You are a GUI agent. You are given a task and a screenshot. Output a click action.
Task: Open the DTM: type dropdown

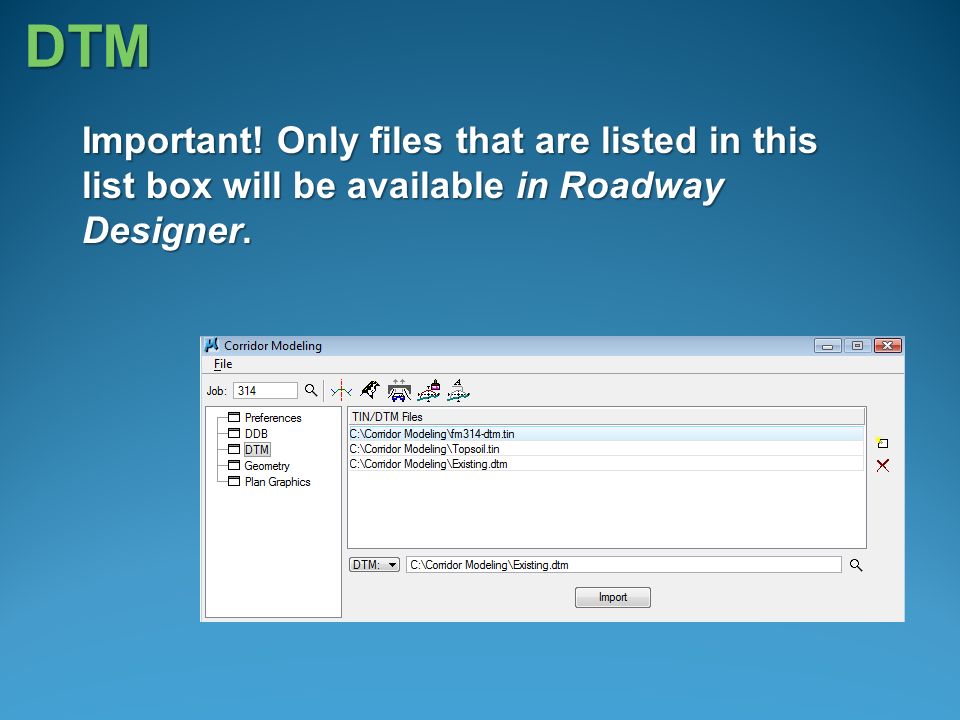point(374,564)
